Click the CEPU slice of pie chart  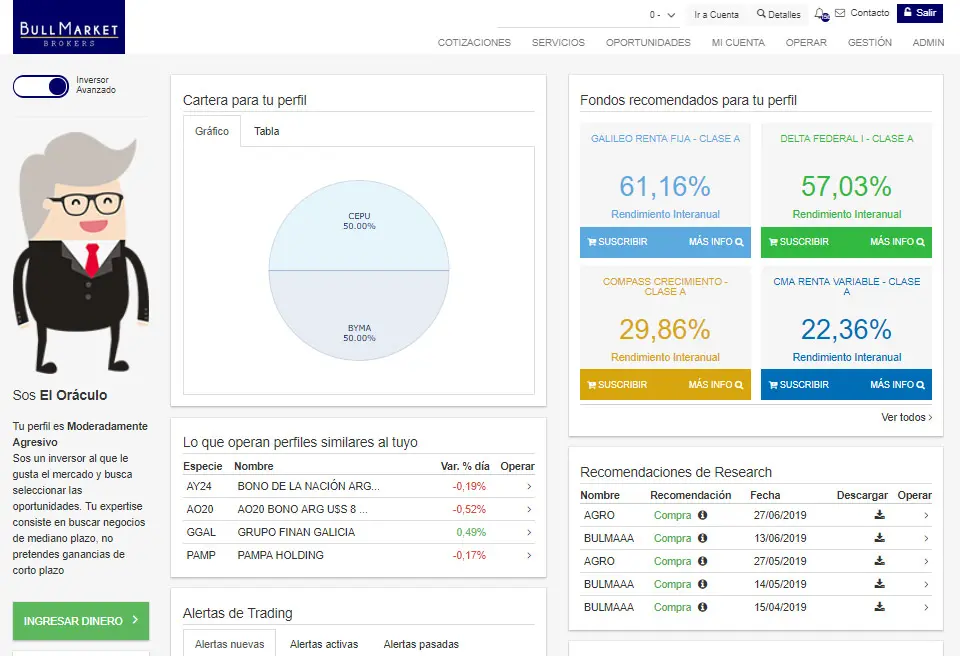click(359, 225)
